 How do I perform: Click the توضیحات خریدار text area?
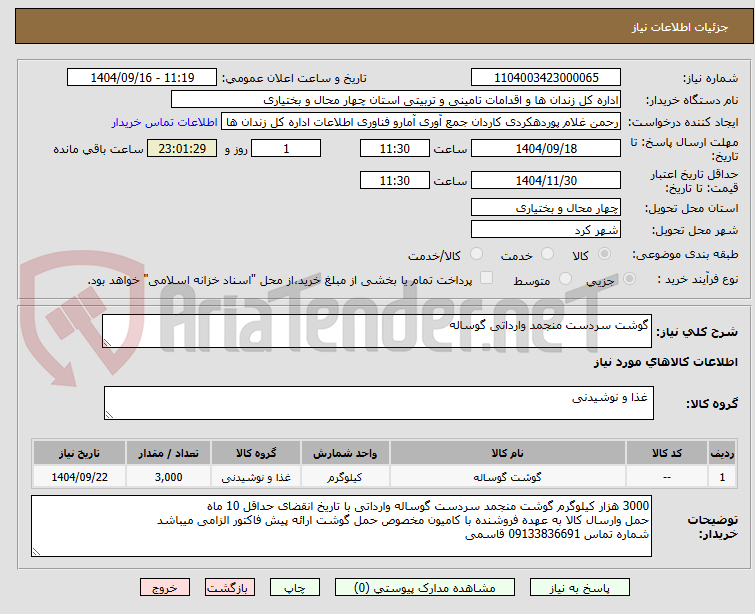341,526
